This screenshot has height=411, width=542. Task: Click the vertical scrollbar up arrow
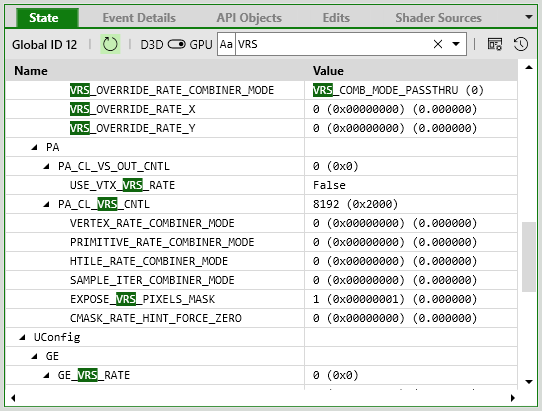[x=529, y=67]
